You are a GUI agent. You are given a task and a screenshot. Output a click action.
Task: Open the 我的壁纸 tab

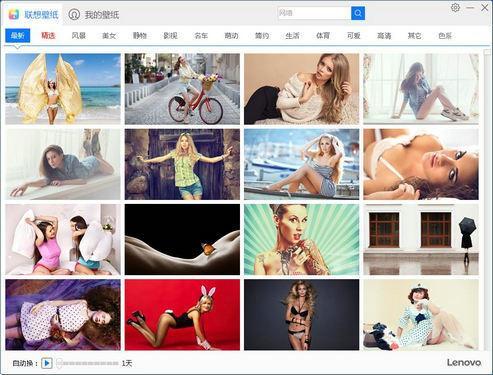pyautogui.click(x=94, y=15)
